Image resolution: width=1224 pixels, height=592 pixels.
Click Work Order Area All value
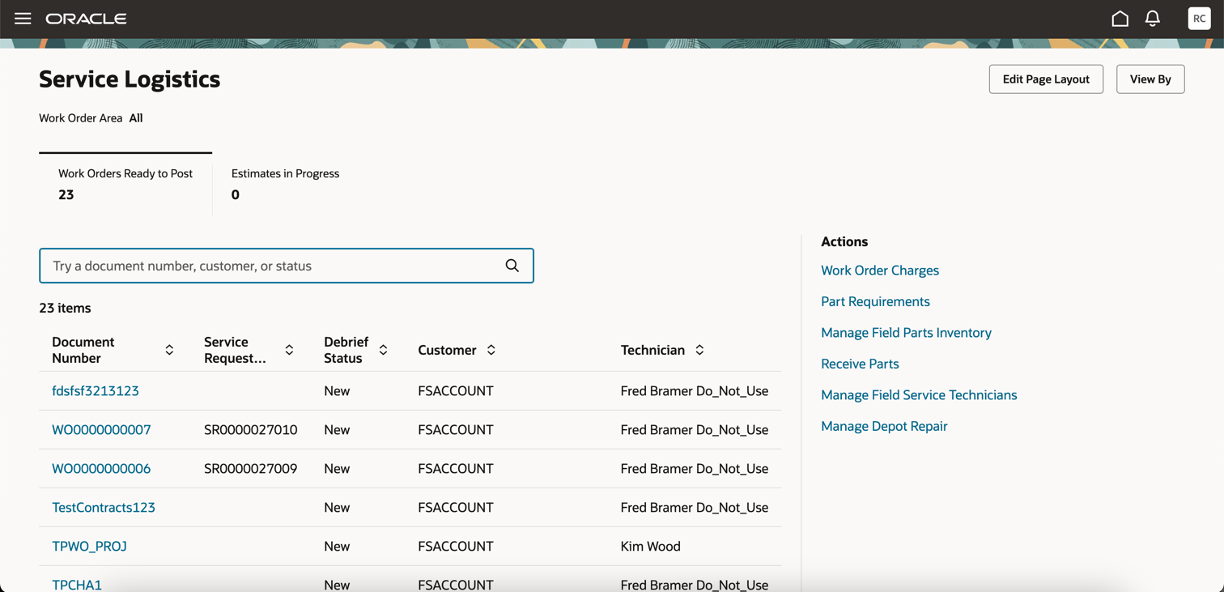tap(136, 118)
